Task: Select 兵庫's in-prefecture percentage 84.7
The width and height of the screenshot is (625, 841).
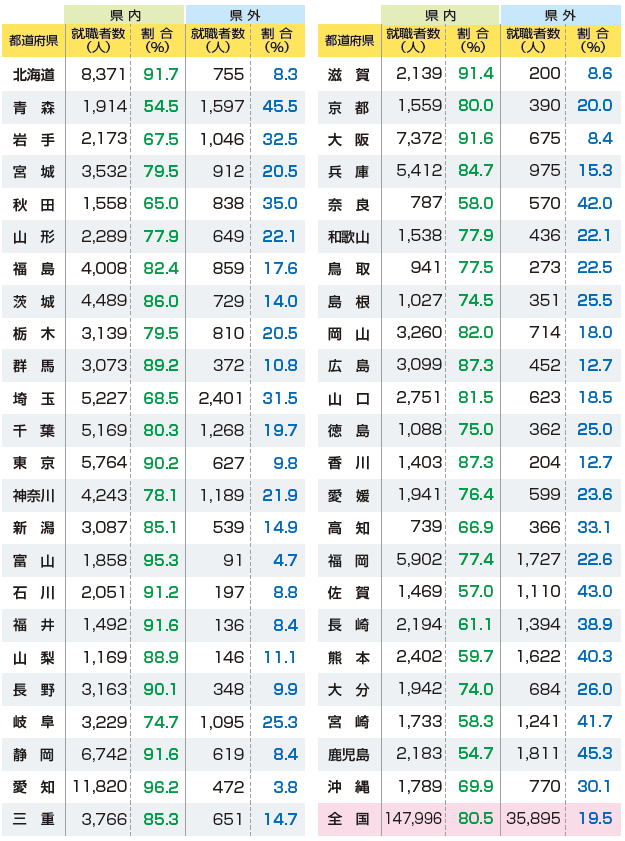Action: 476,171
